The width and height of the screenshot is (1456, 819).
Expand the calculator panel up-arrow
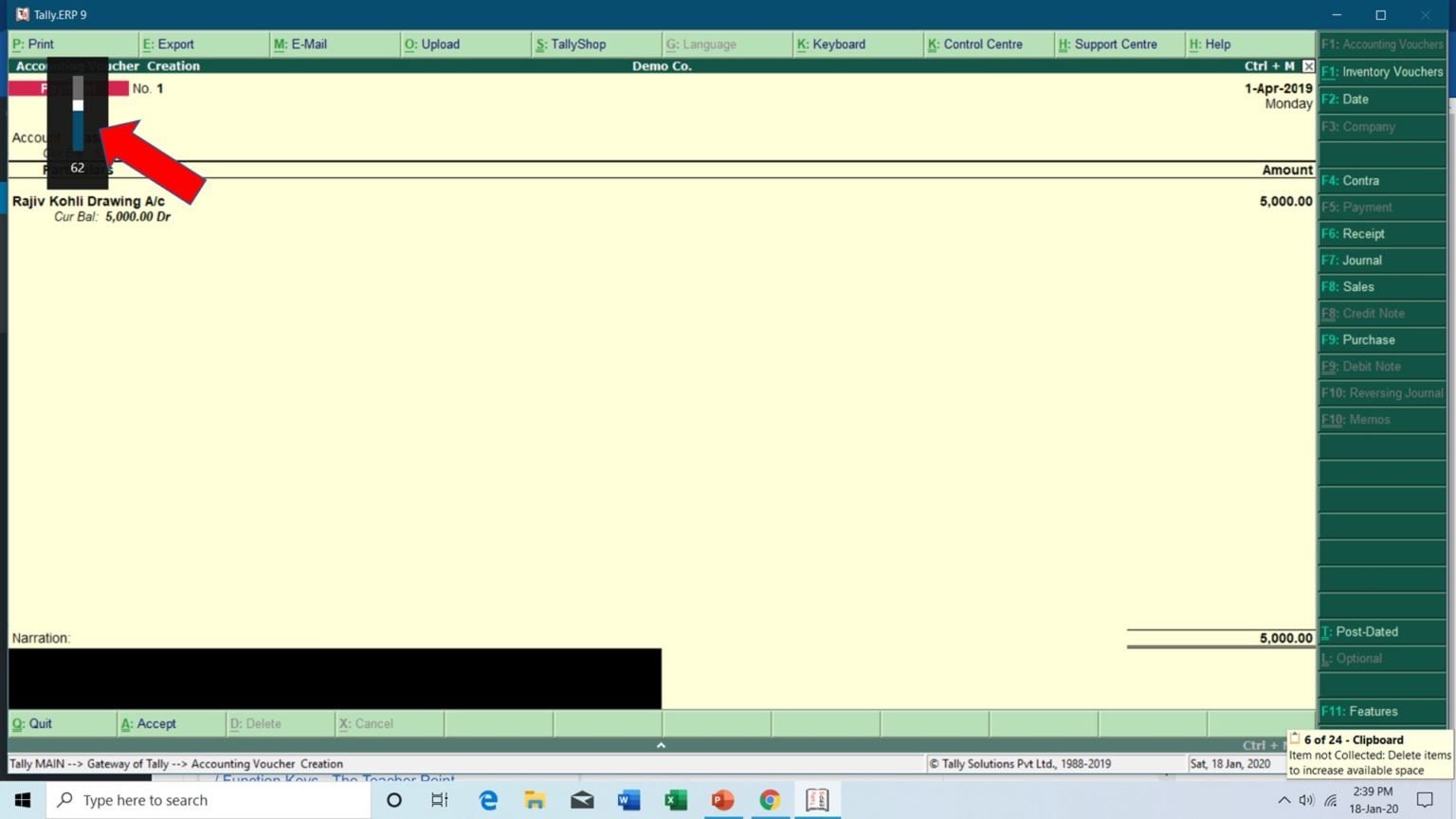tap(661, 745)
